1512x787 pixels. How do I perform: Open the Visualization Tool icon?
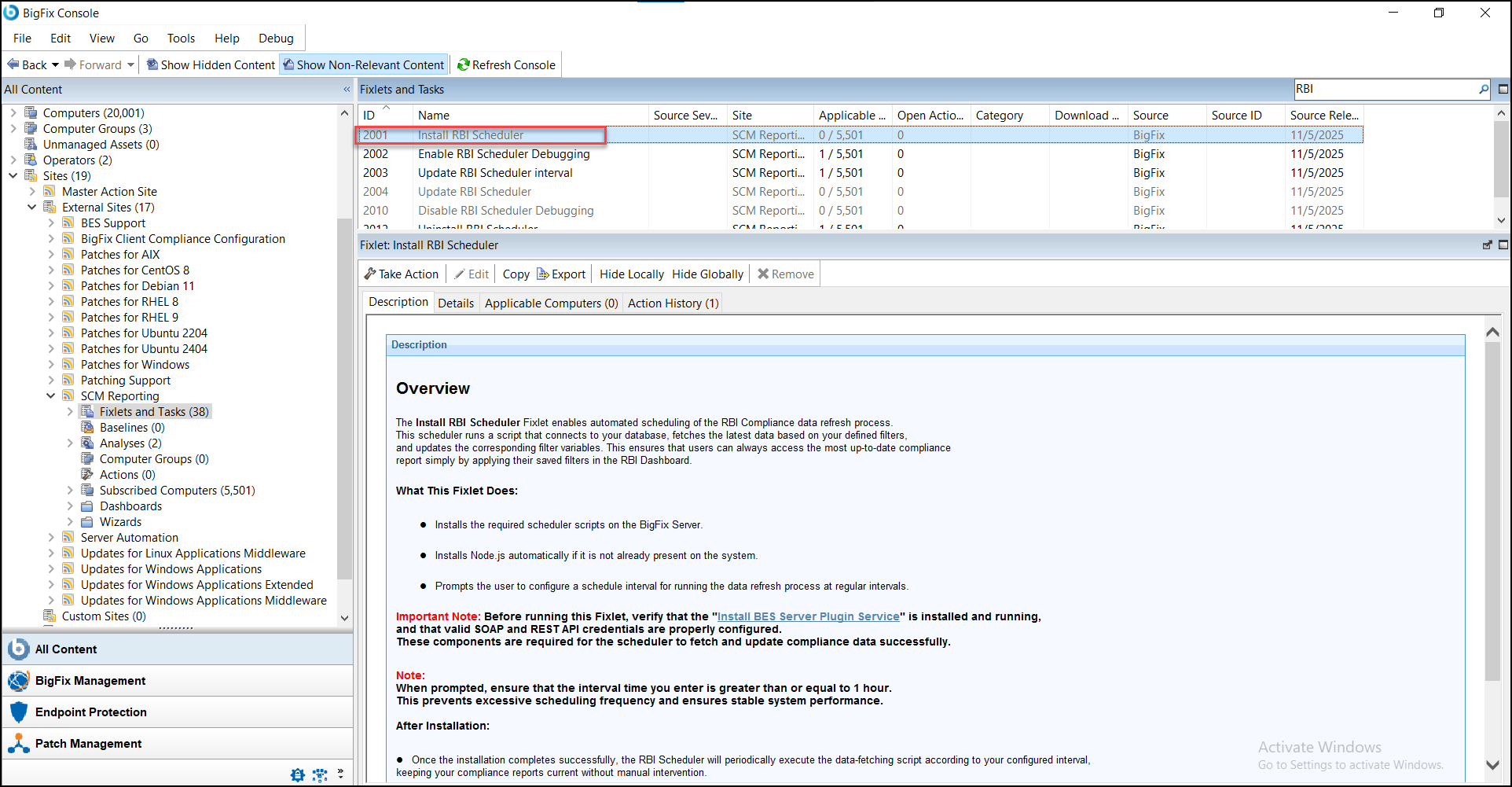pyautogui.click(x=320, y=775)
